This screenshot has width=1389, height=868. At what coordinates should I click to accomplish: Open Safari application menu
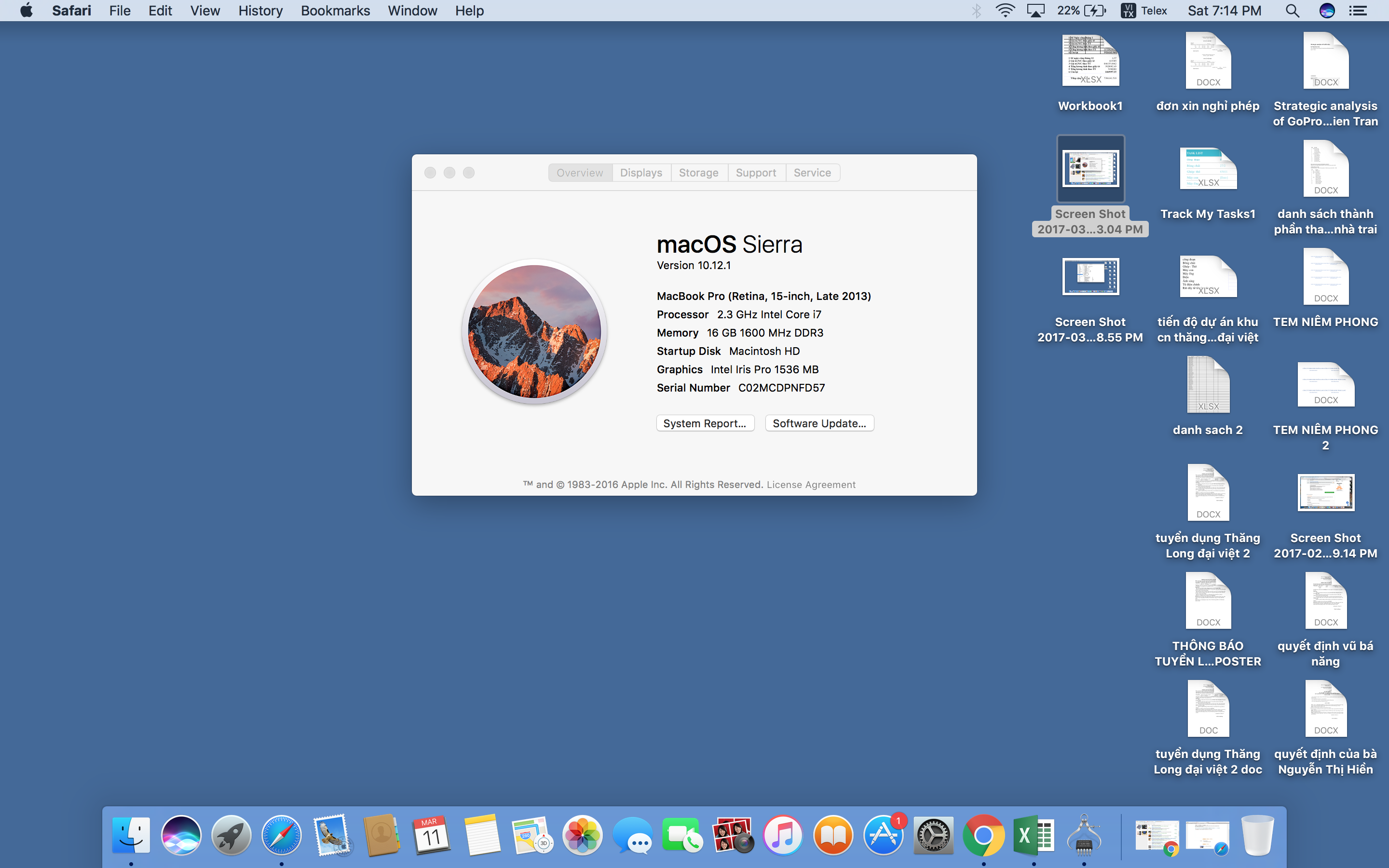(71, 10)
